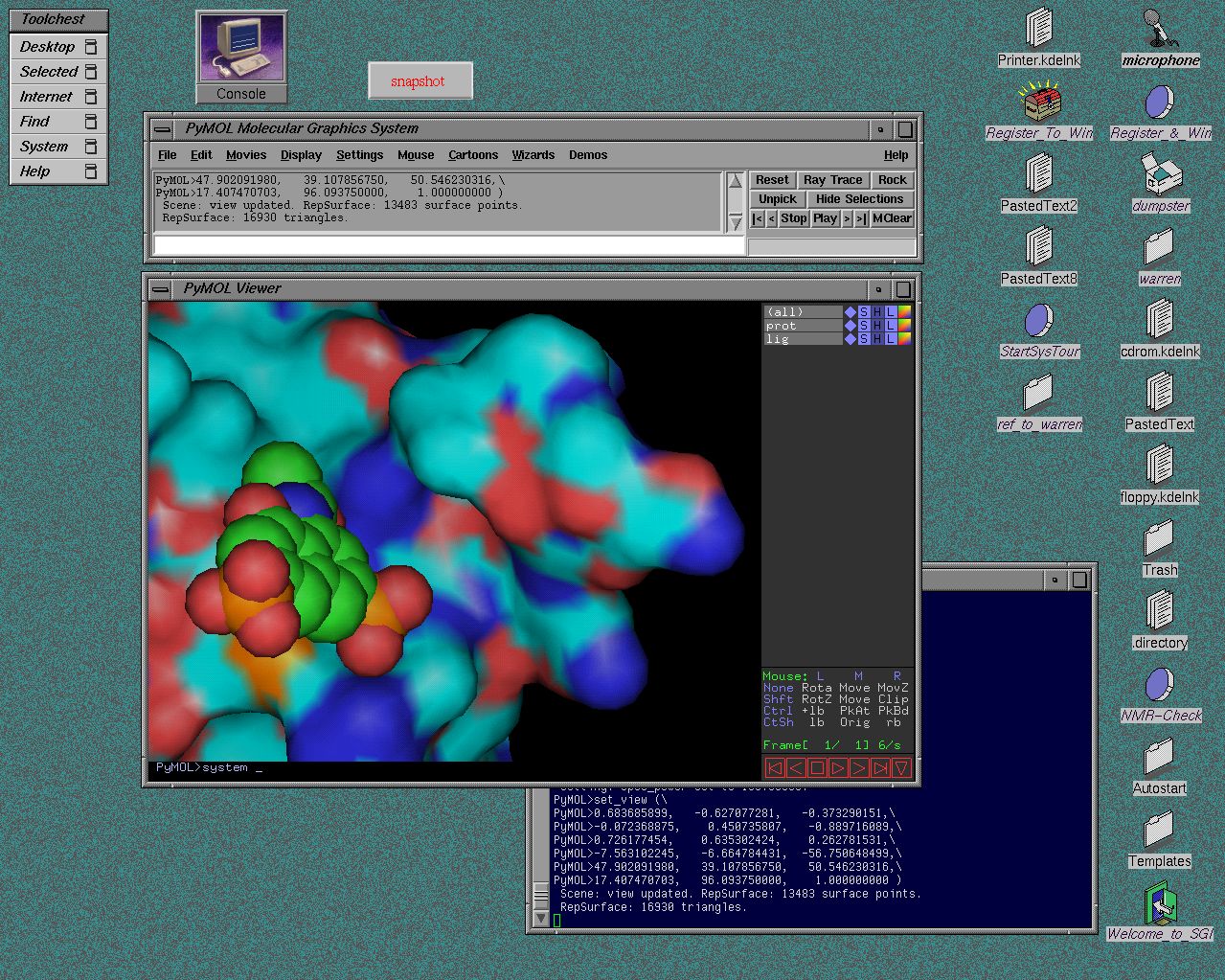Click the Stop button in the control panel
The height and width of the screenshot is (980, 1225).
(794, 218)
